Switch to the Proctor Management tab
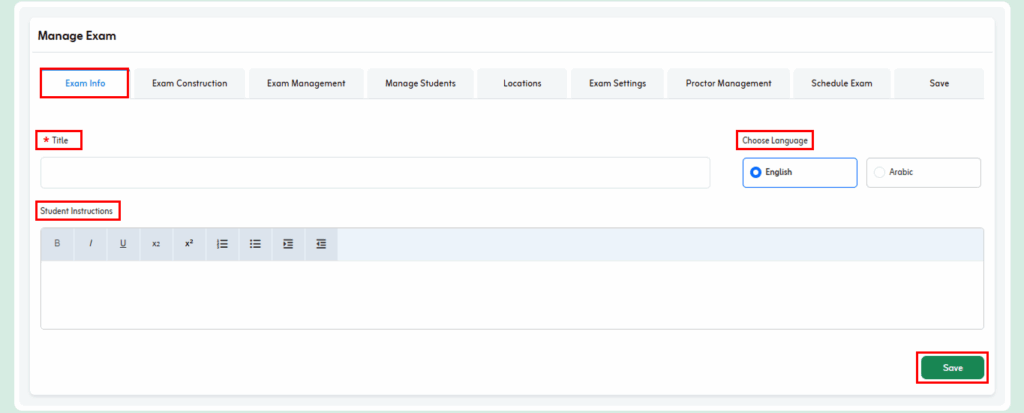The image size is (1024, 413). pyautogui.click(x=728, y=83)
